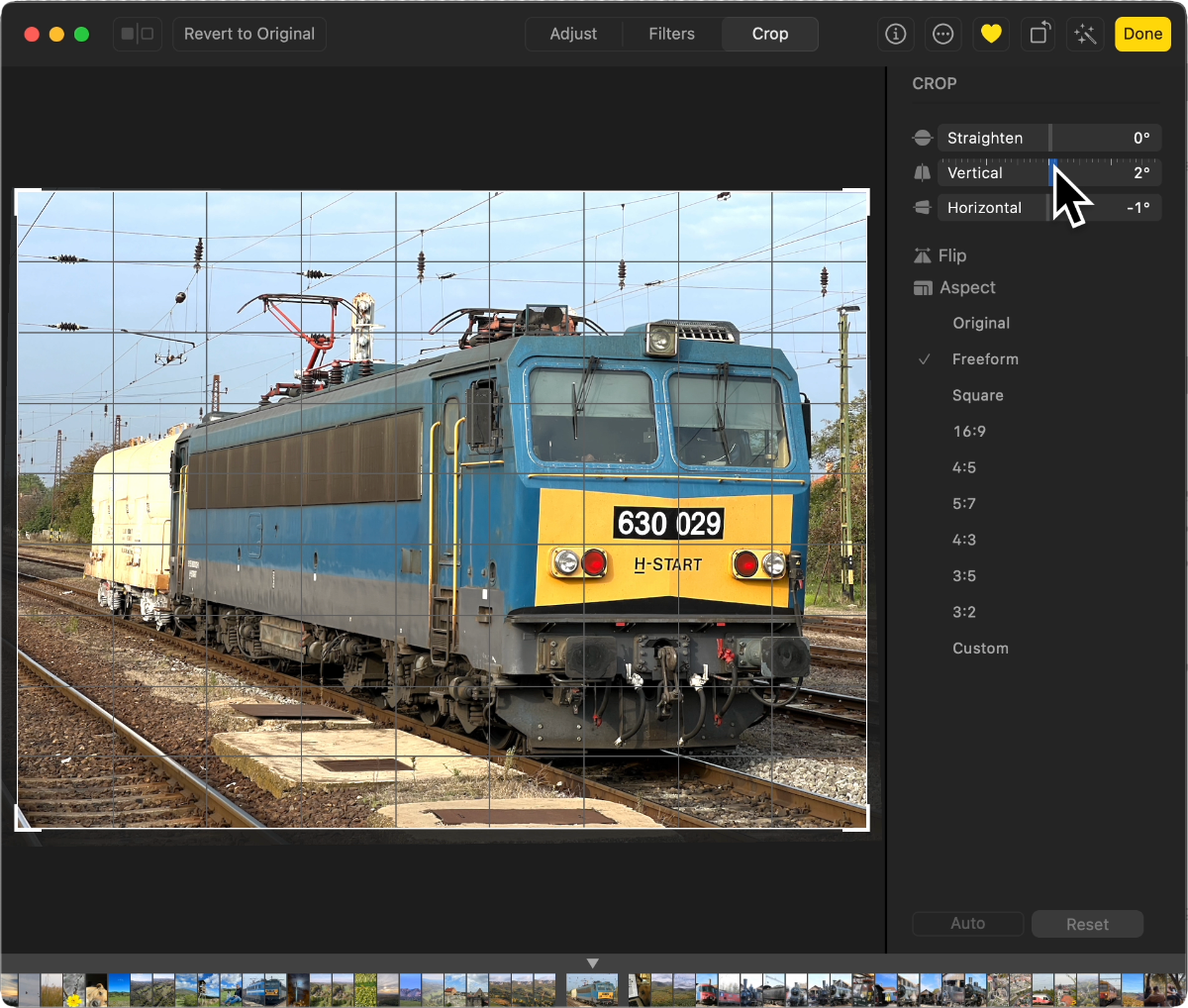This screenshot has height=1008, width=1188.
Task: Toggle the before/after comparison view icon
Action: (138, 34)
